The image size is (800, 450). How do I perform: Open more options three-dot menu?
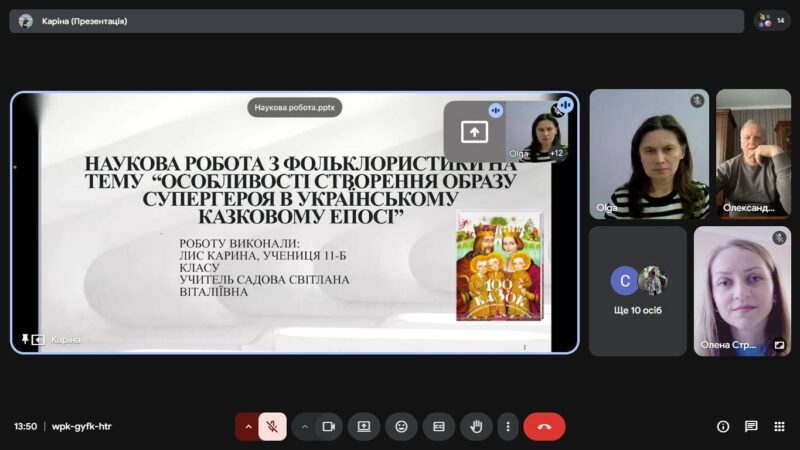click(x=508, y=427)
